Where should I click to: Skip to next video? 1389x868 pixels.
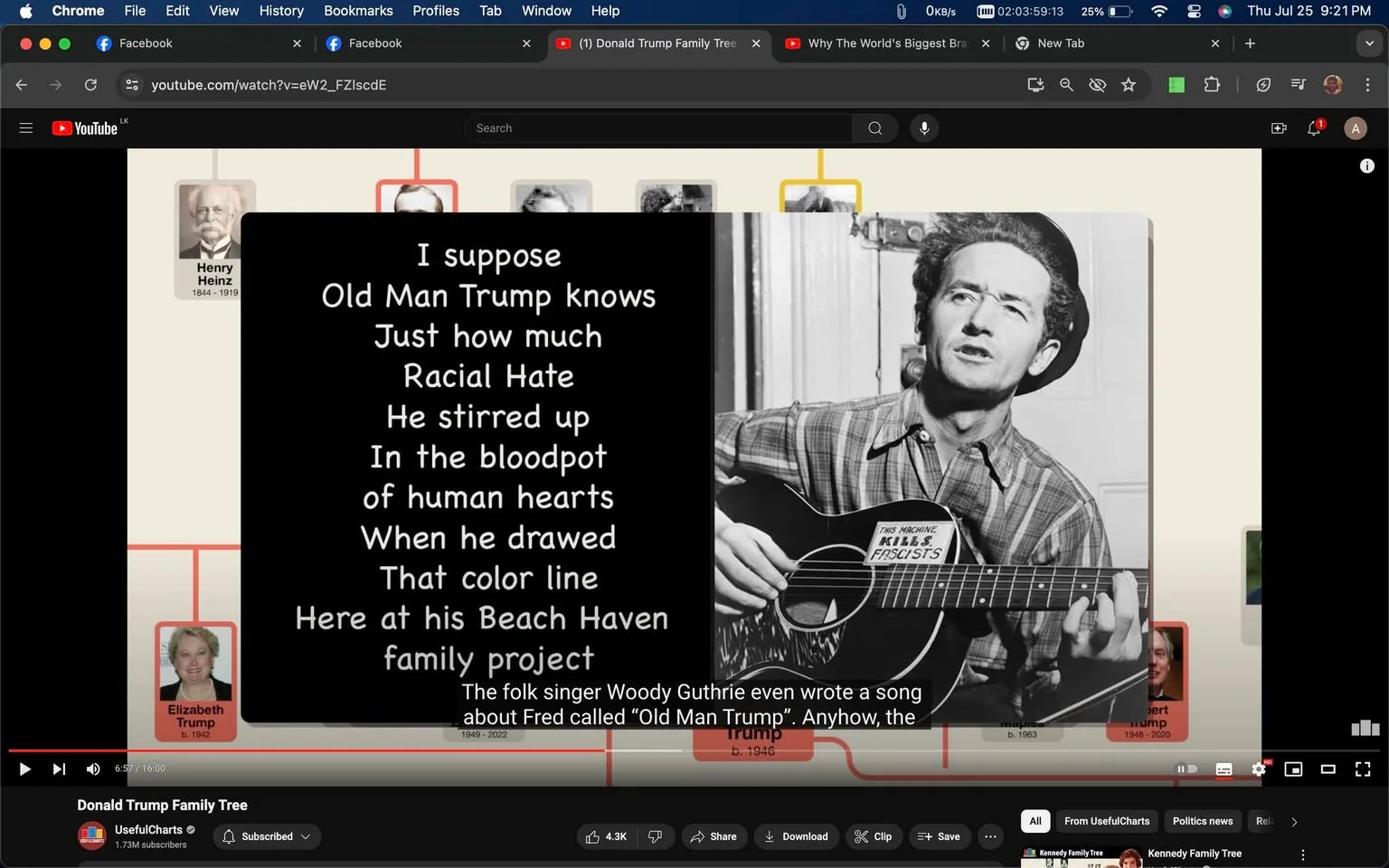59,769
